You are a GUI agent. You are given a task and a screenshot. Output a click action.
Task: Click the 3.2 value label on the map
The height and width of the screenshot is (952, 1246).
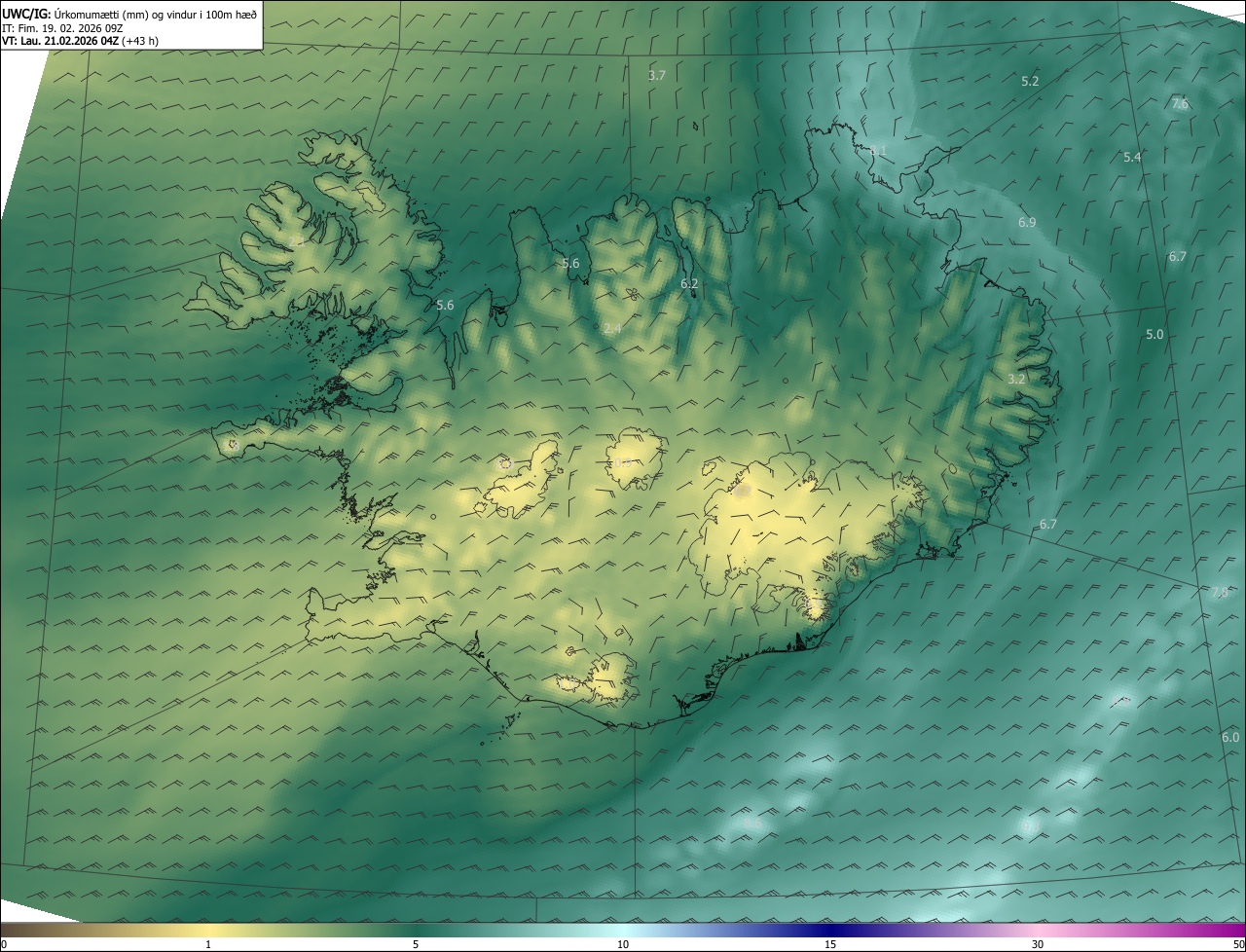(x=1017, y=379)
